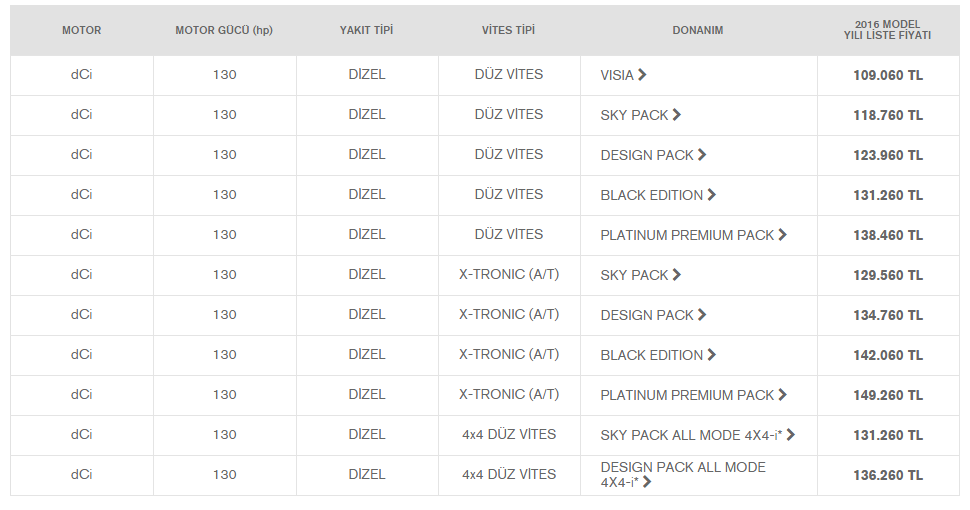Click chevron next to SKY PACK ALL MODE
Screen dimensions: 970x510
point(791,434)
